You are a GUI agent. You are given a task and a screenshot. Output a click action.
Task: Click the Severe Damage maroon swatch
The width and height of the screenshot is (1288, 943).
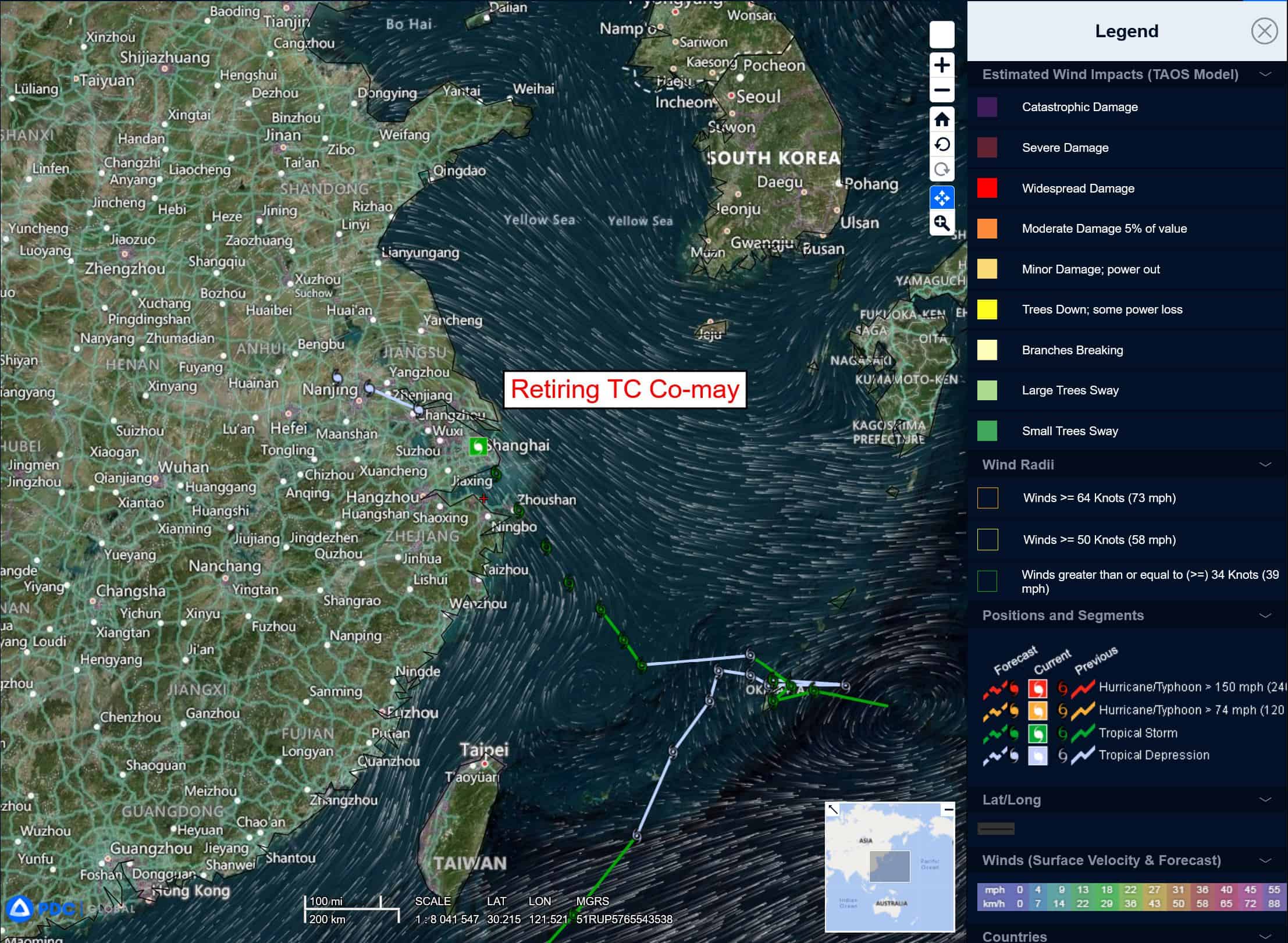(987, 148)
